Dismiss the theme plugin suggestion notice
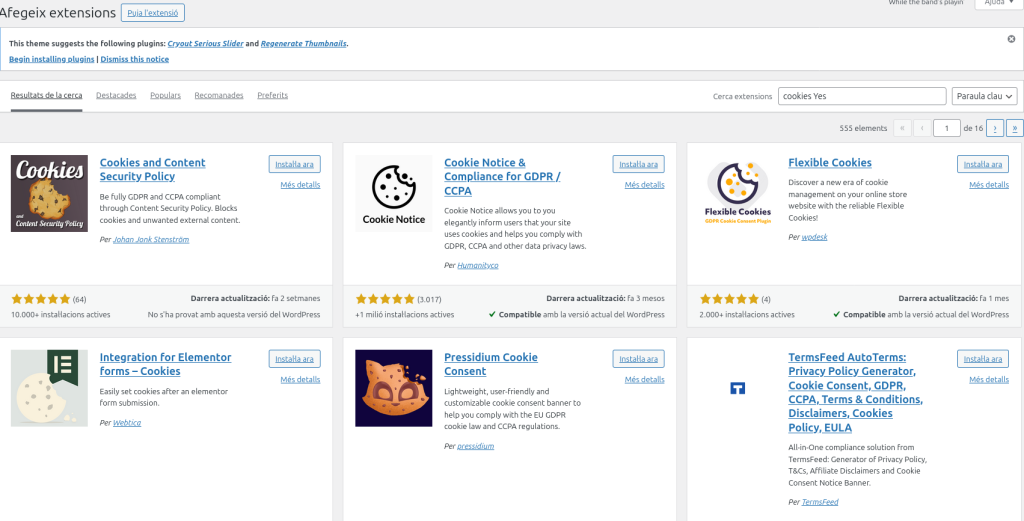Screen dimensions: 1024x521 point(1011,39)
